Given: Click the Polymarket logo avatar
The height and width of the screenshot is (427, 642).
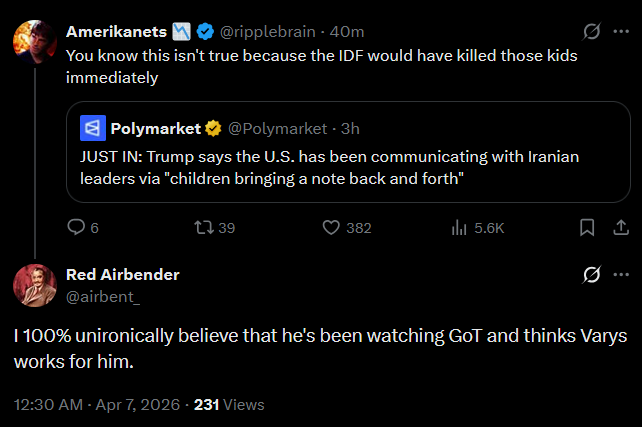Looking at the screenshot, I should [93, 128].
